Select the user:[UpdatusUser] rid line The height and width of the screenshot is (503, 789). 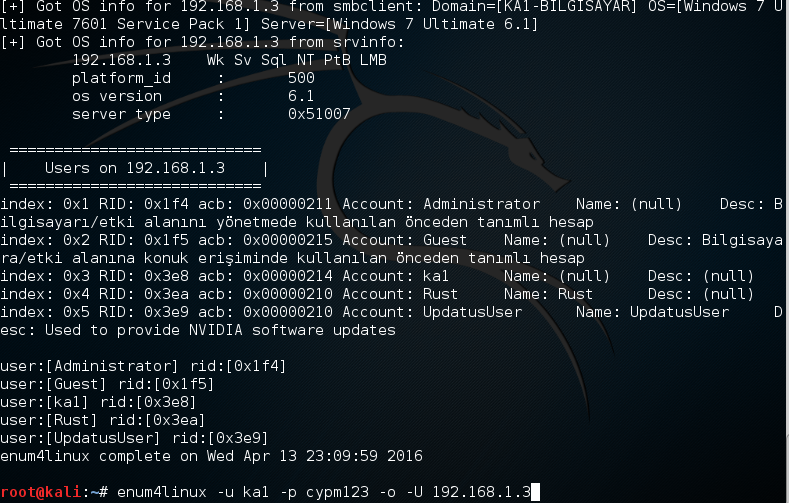click(134, 438)
